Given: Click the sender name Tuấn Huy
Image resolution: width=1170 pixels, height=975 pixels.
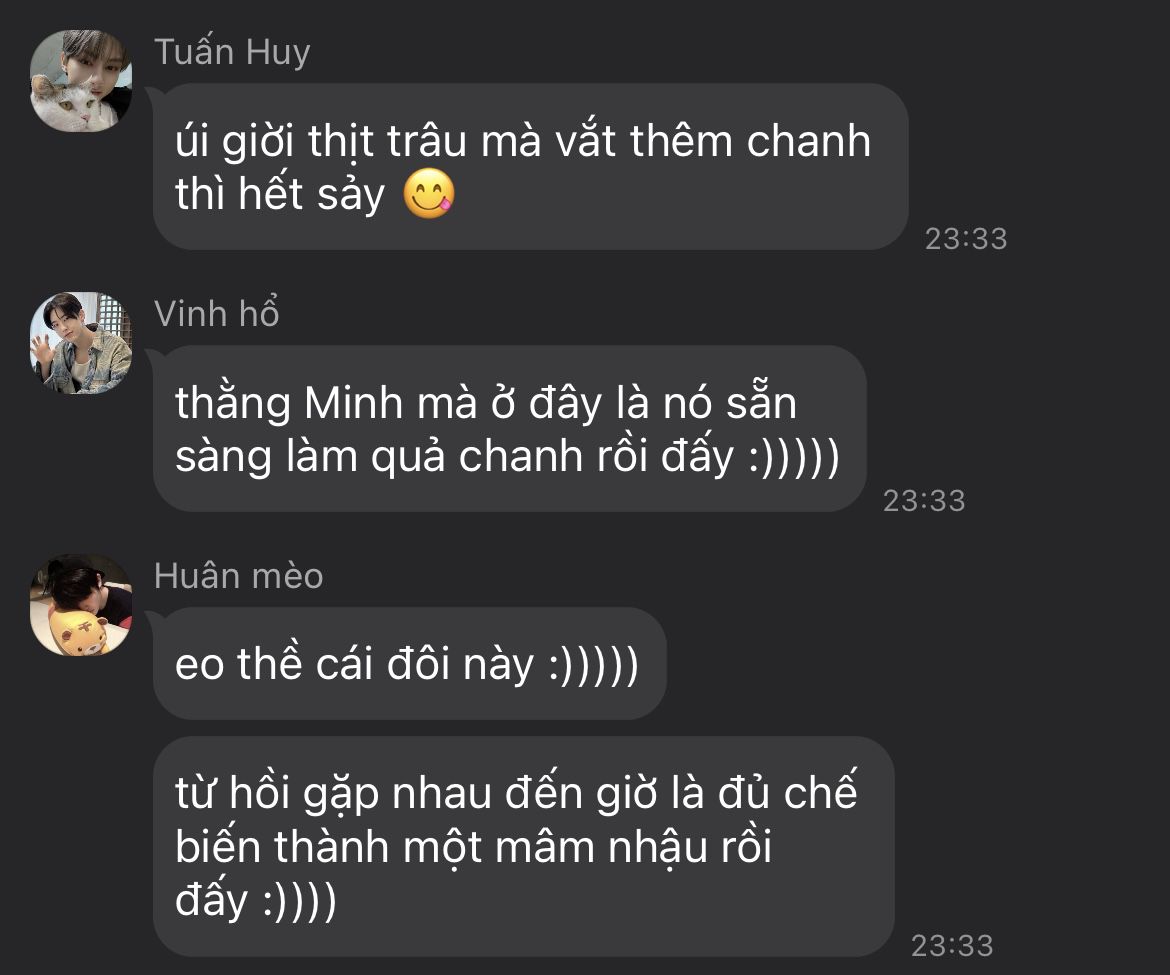Looking at the screenshot, I should 232,52.
